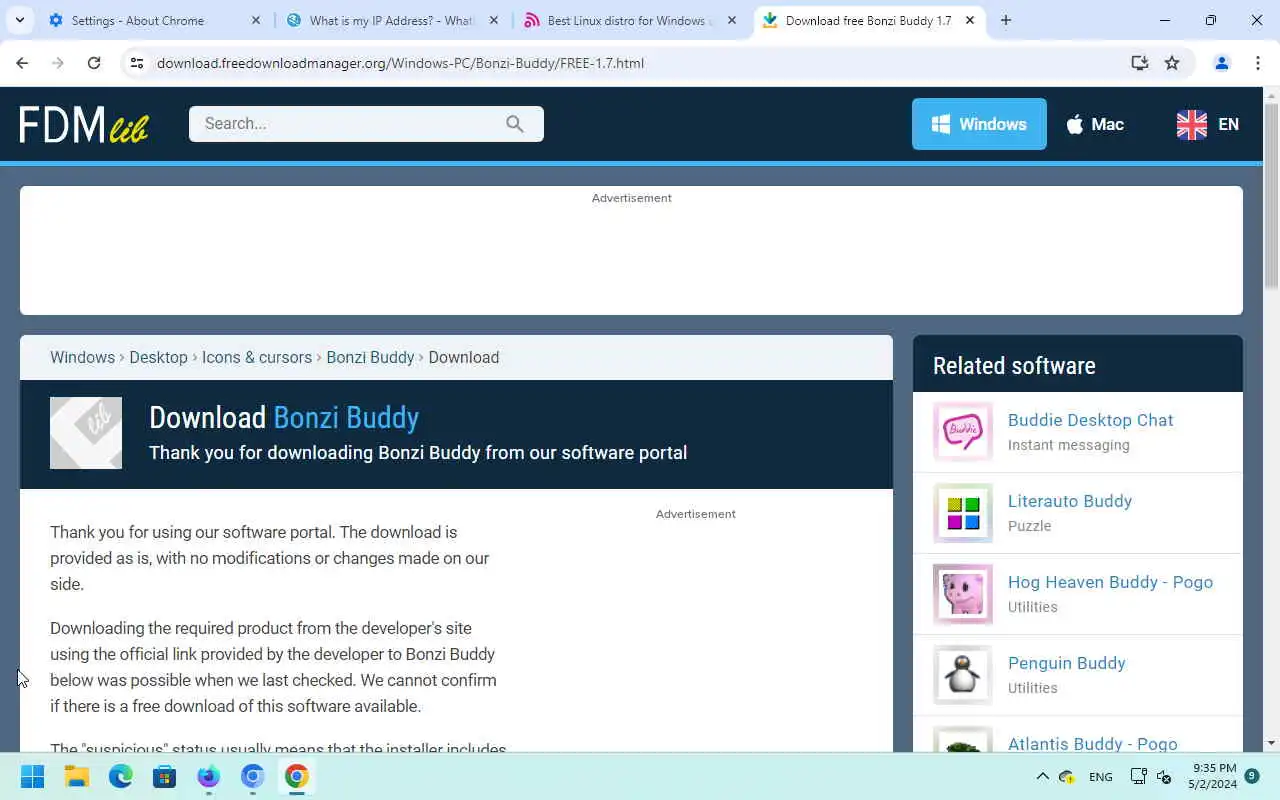
Task: Open network and display tray icon
Action: [1138, 776]
